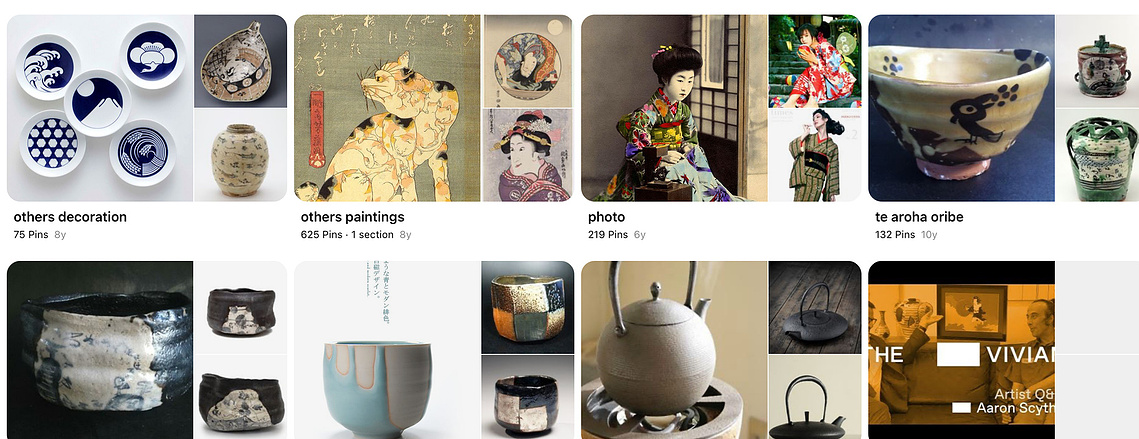Viewport: 1139px width, 439px height.
Task: Open the "others decoration" board title
Action: [x=70, y=217]
